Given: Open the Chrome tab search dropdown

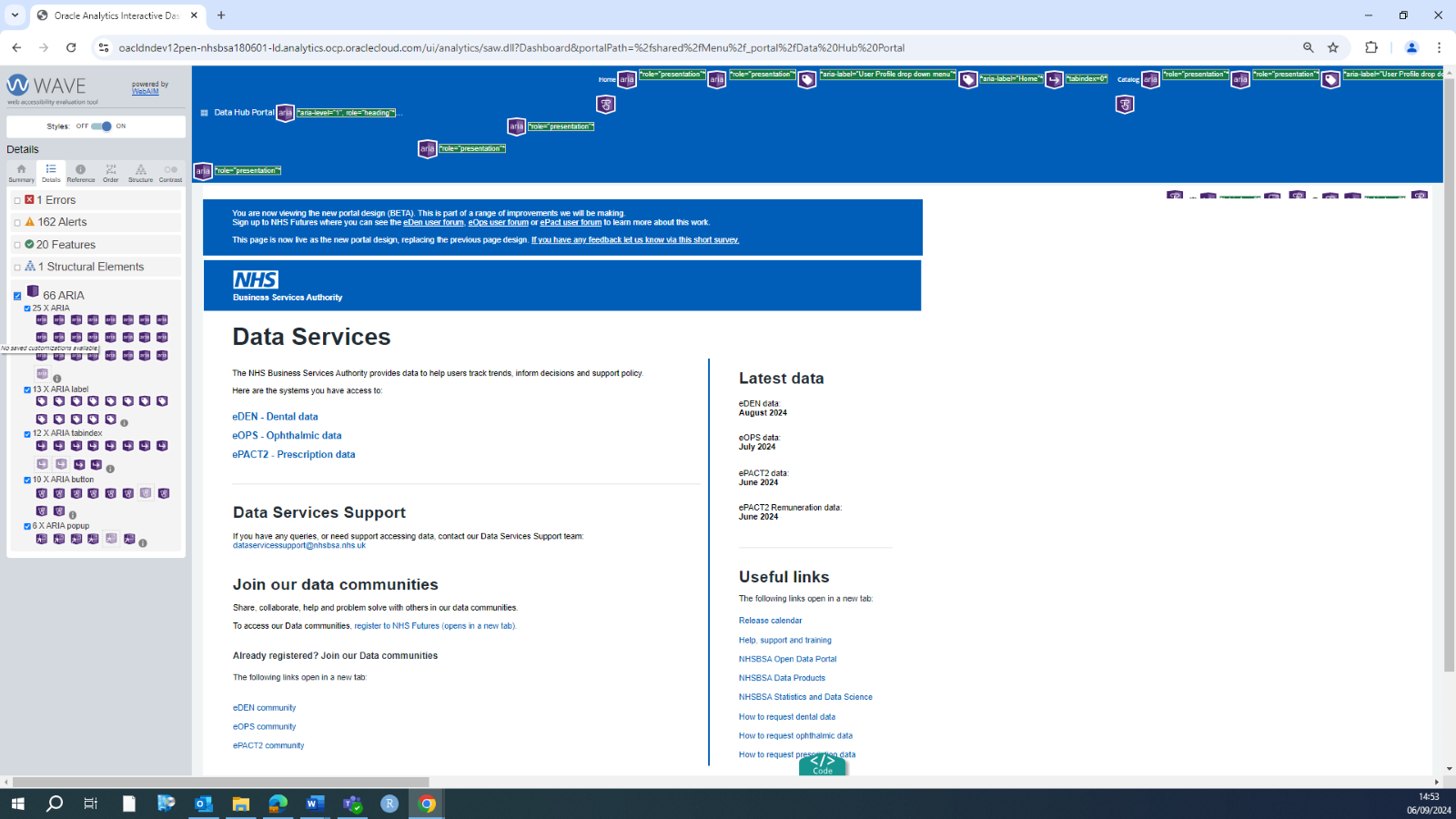Looking at the screenshot, I should pos(15,15).
